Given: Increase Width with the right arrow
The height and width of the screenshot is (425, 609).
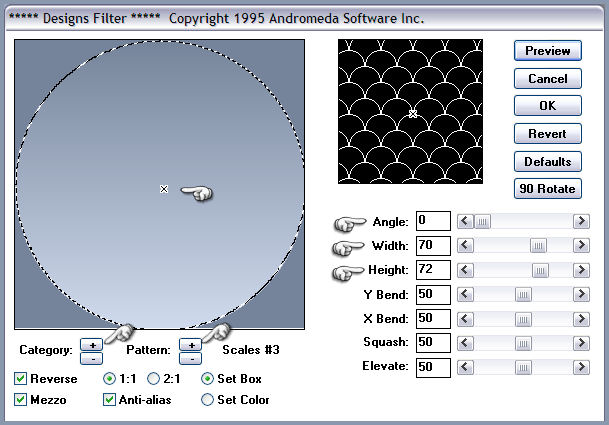Looking at the screenshot, I should coord(581,246).
